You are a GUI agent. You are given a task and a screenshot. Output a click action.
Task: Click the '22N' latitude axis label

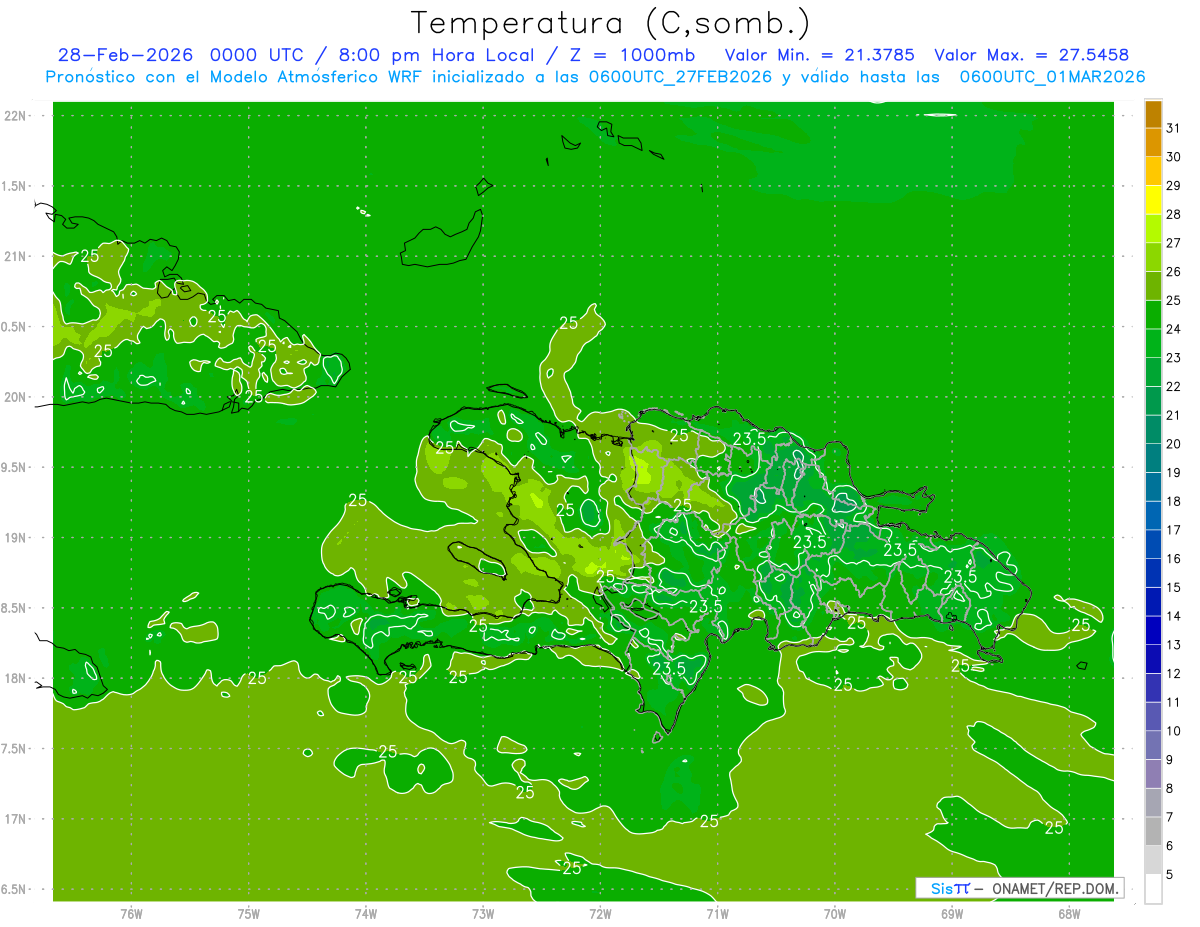[x=15, y=116]
